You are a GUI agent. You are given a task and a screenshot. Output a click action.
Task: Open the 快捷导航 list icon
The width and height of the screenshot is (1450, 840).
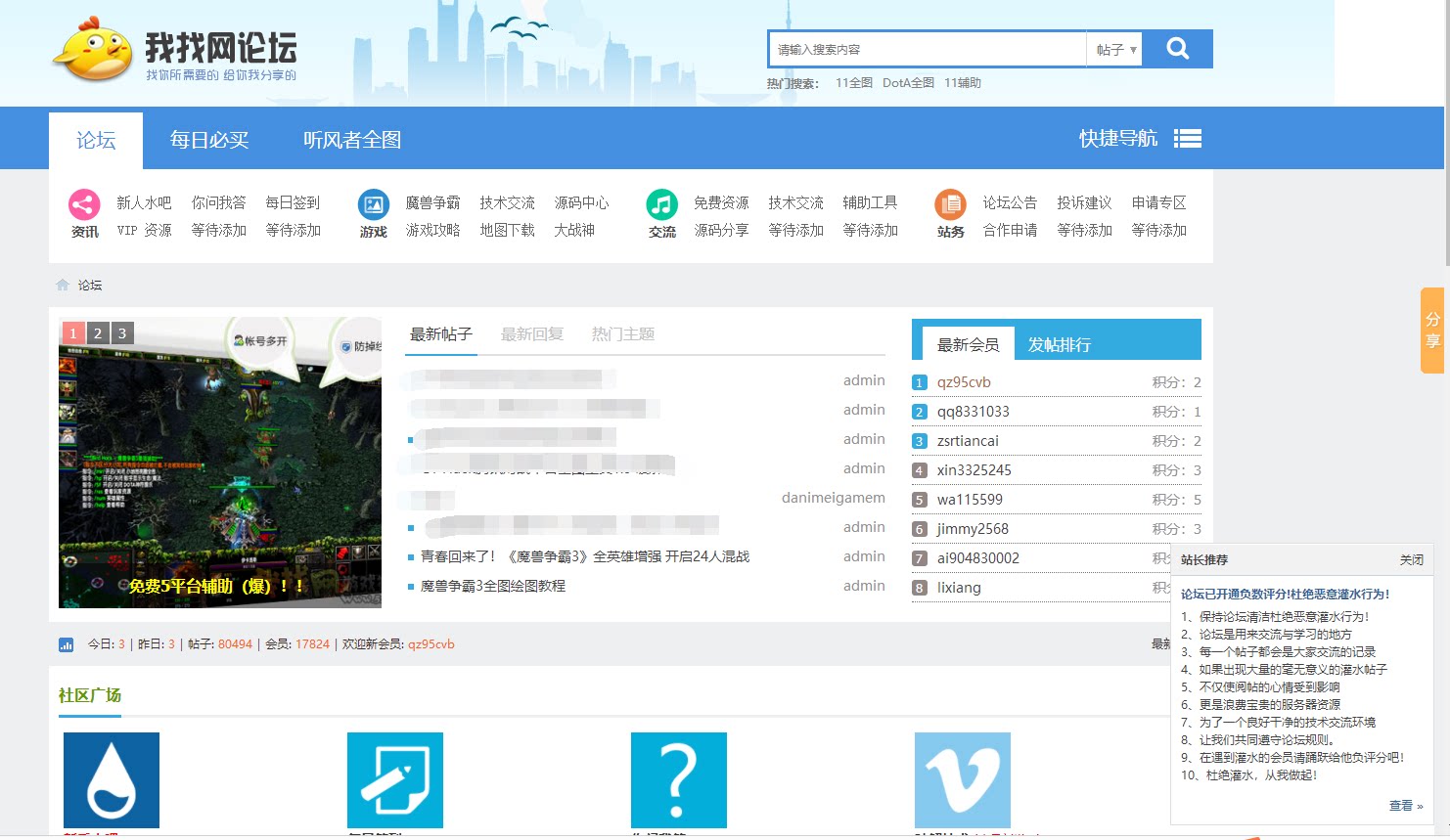[1188, 139]
